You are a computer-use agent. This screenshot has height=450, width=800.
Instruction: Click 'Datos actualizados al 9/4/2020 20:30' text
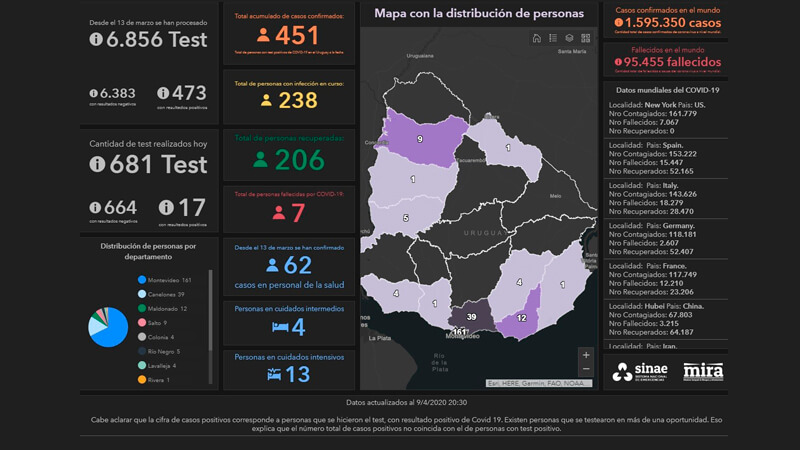tap(407, 403)
